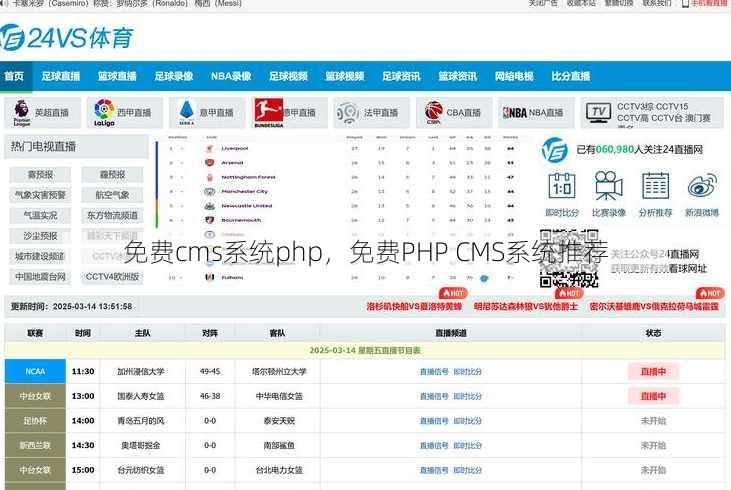Open the 篮球视频 nav item
The image size is (731, 490).
[x=345, y=76]
